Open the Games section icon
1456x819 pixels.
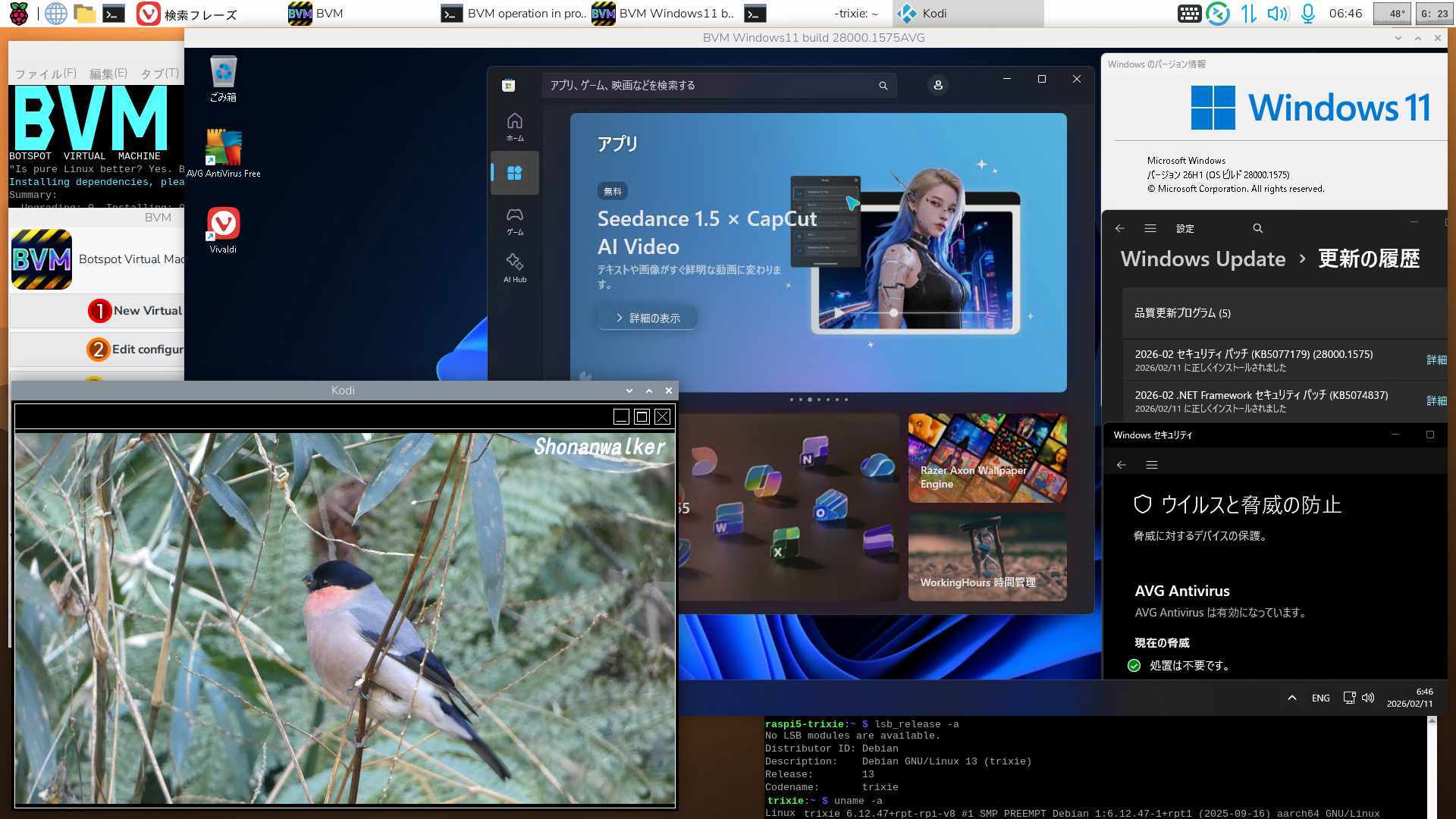coord(515,220)
